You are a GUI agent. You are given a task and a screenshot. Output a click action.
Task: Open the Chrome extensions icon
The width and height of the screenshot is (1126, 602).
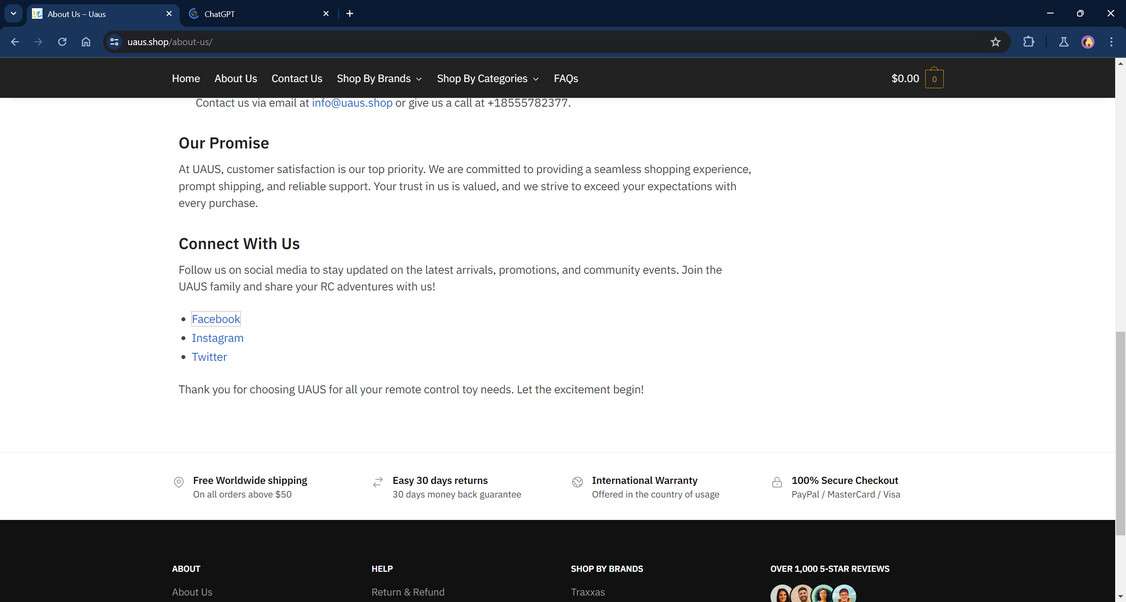click(x=1027, y=41)
